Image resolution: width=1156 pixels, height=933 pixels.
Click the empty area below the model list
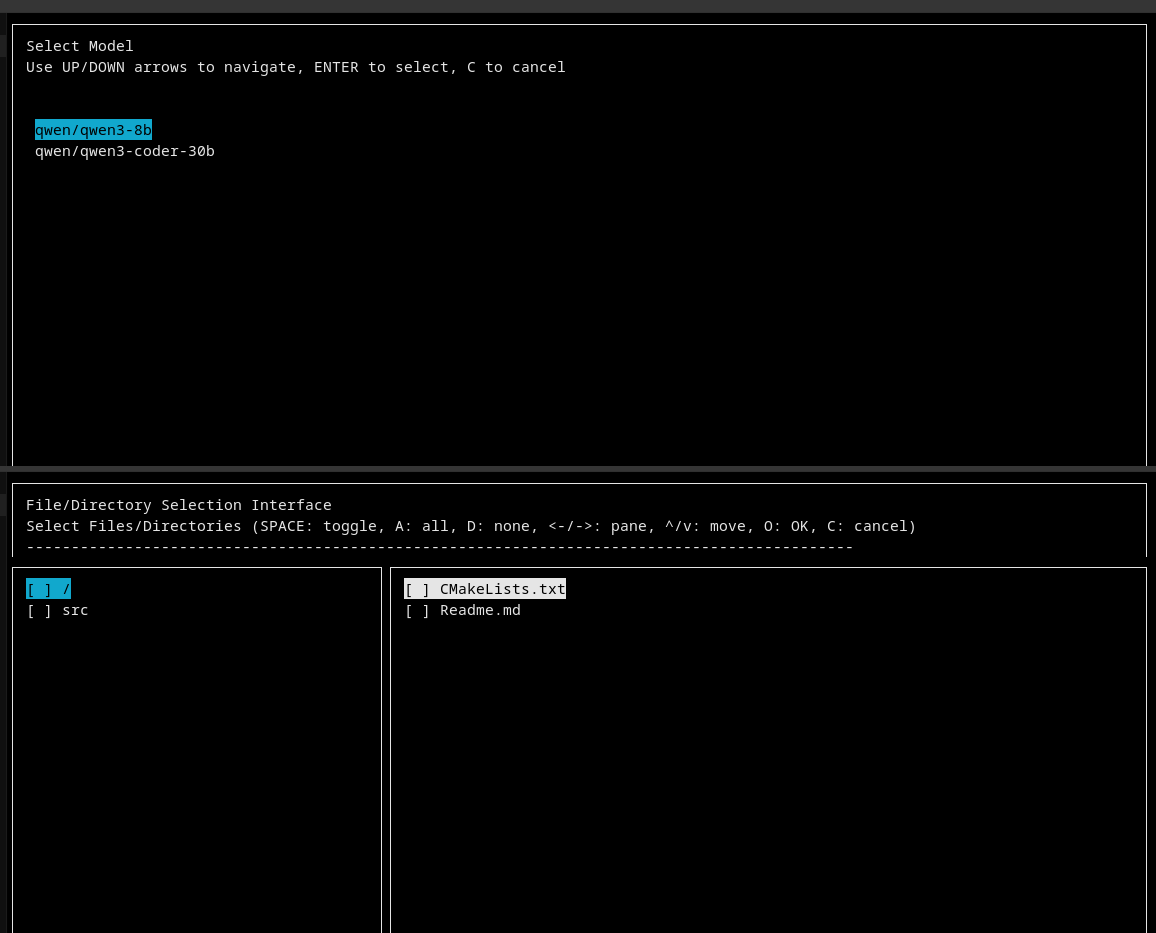[578, 300]
